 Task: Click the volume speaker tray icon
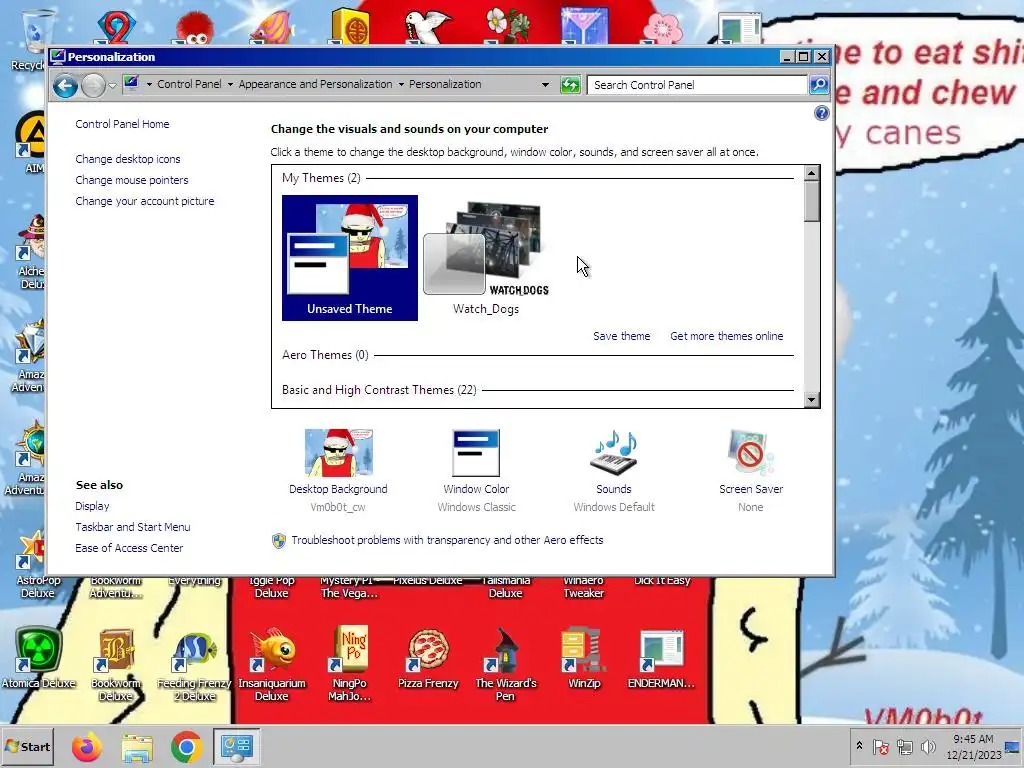pyautogui.click(x=928, y=746)
